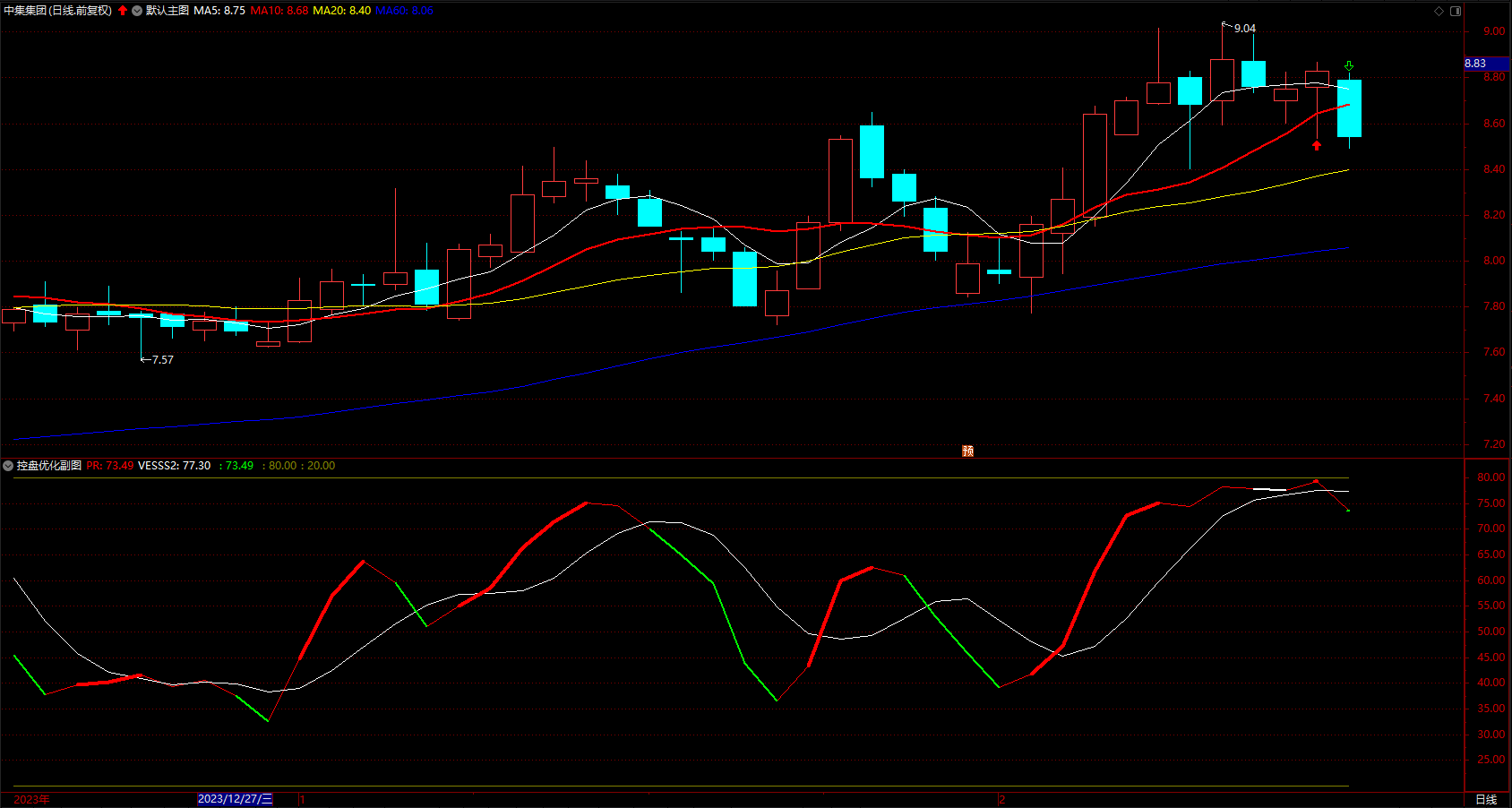Click the 中集集团(日线.前复权) chart title

[58, 11]
